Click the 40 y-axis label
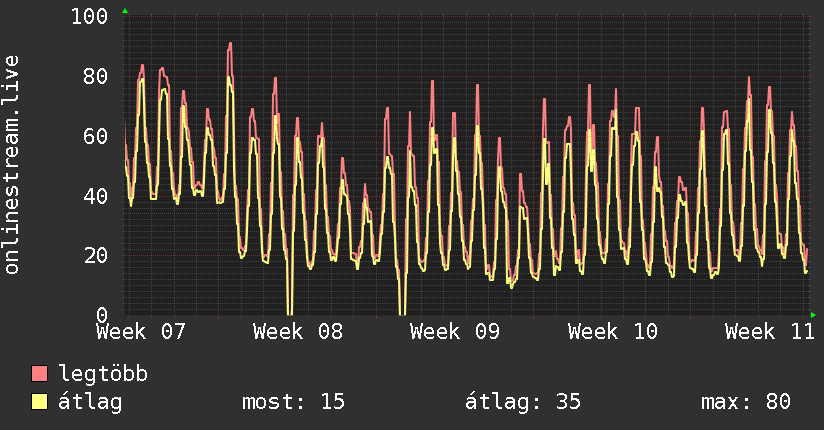Viewport: 824px width, 430px height. click(96, 197)
